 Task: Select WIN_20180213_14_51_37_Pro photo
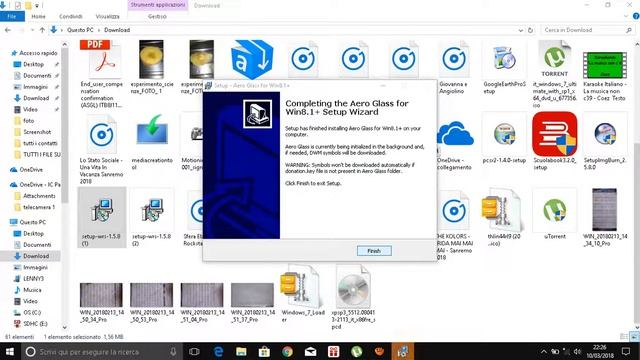[252, 302]
